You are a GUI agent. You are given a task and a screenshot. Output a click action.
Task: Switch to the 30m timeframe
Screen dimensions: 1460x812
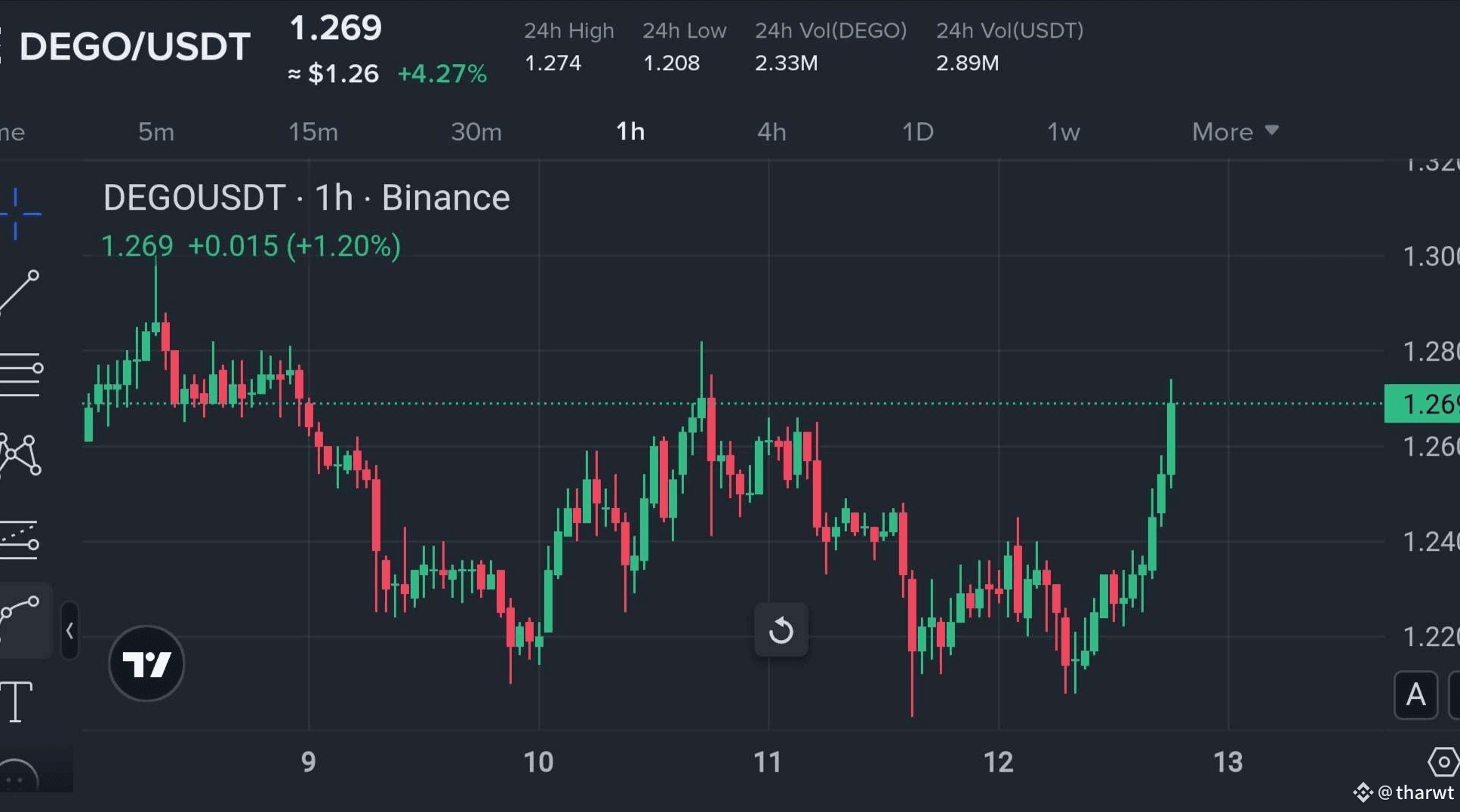coord(476,132)
